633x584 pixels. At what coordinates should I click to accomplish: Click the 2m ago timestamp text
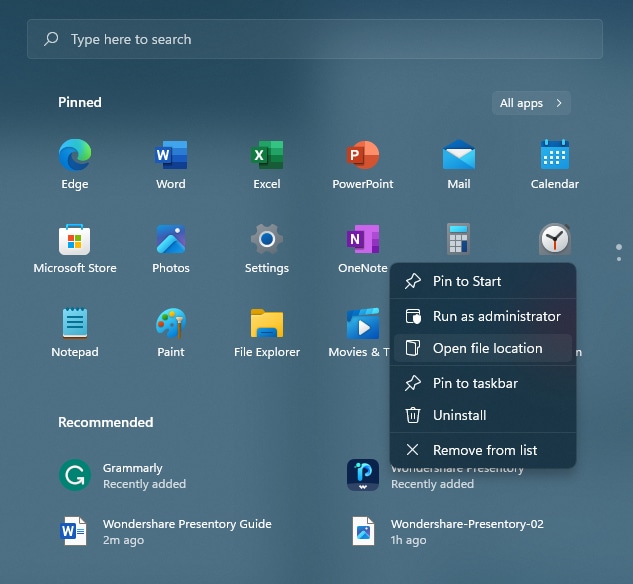point(124,540)
